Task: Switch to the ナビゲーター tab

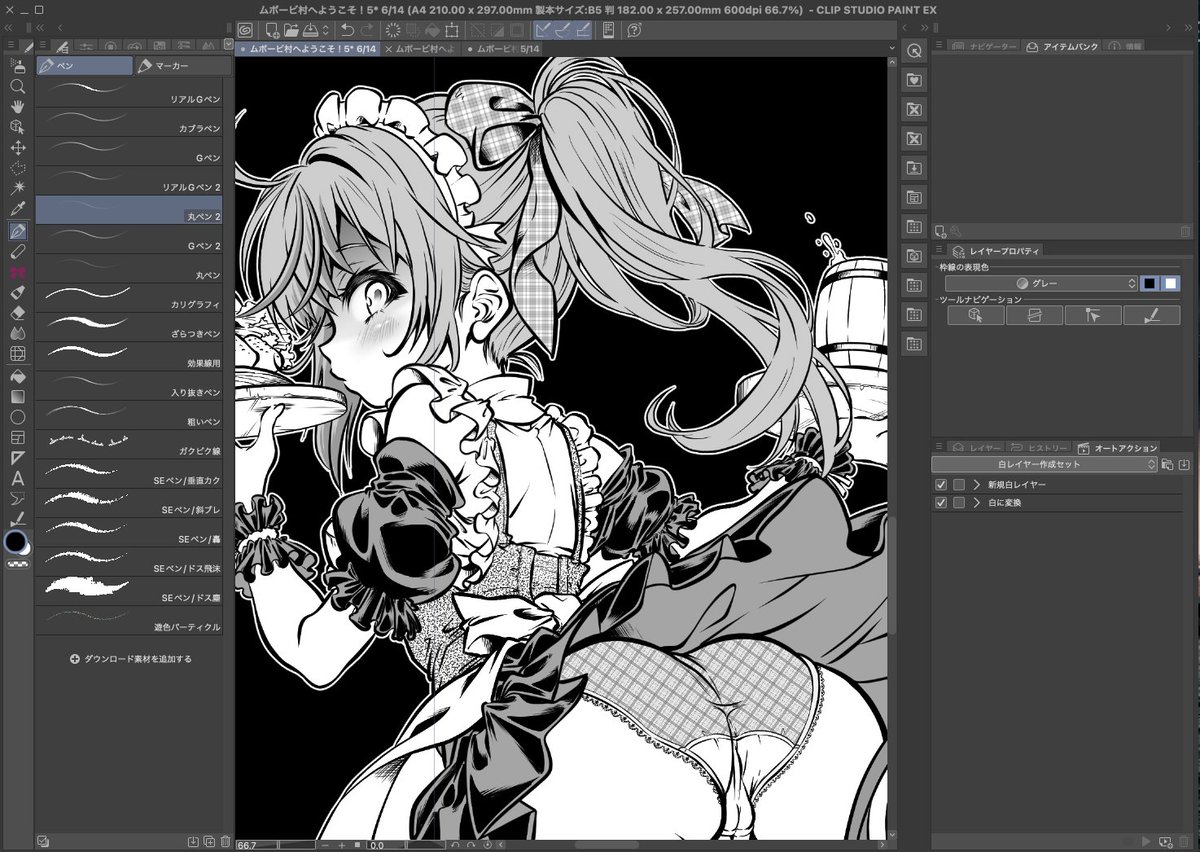Action: point(984,46)
